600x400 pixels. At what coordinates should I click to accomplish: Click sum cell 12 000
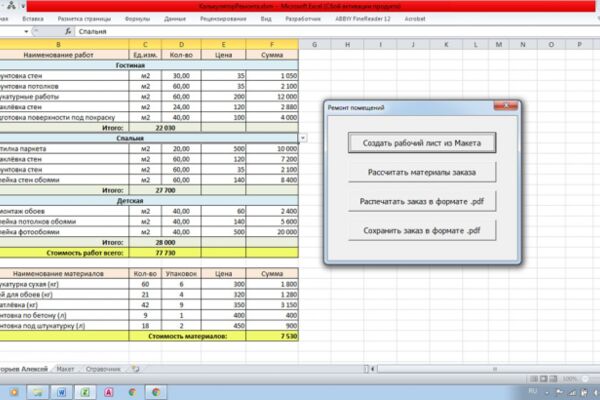[272, 96]
